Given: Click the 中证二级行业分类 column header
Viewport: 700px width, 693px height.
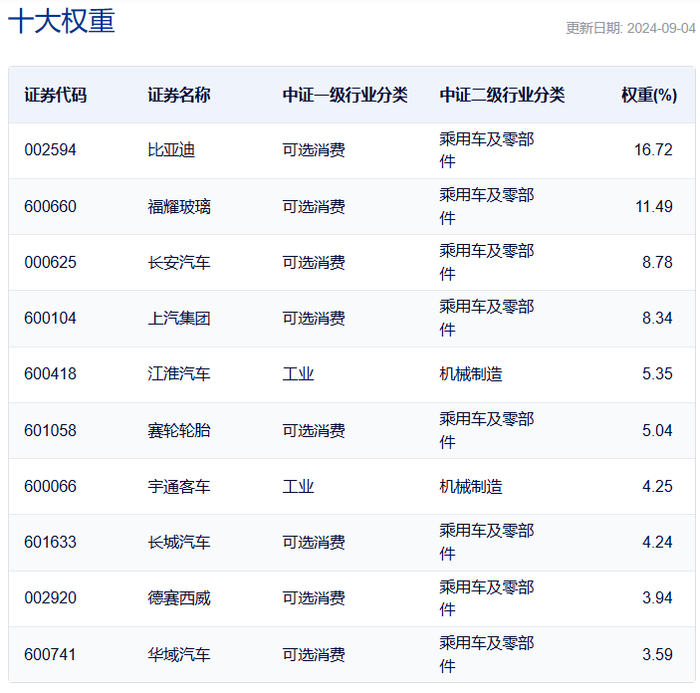Looking at the screenshot, I should point(502,95).
